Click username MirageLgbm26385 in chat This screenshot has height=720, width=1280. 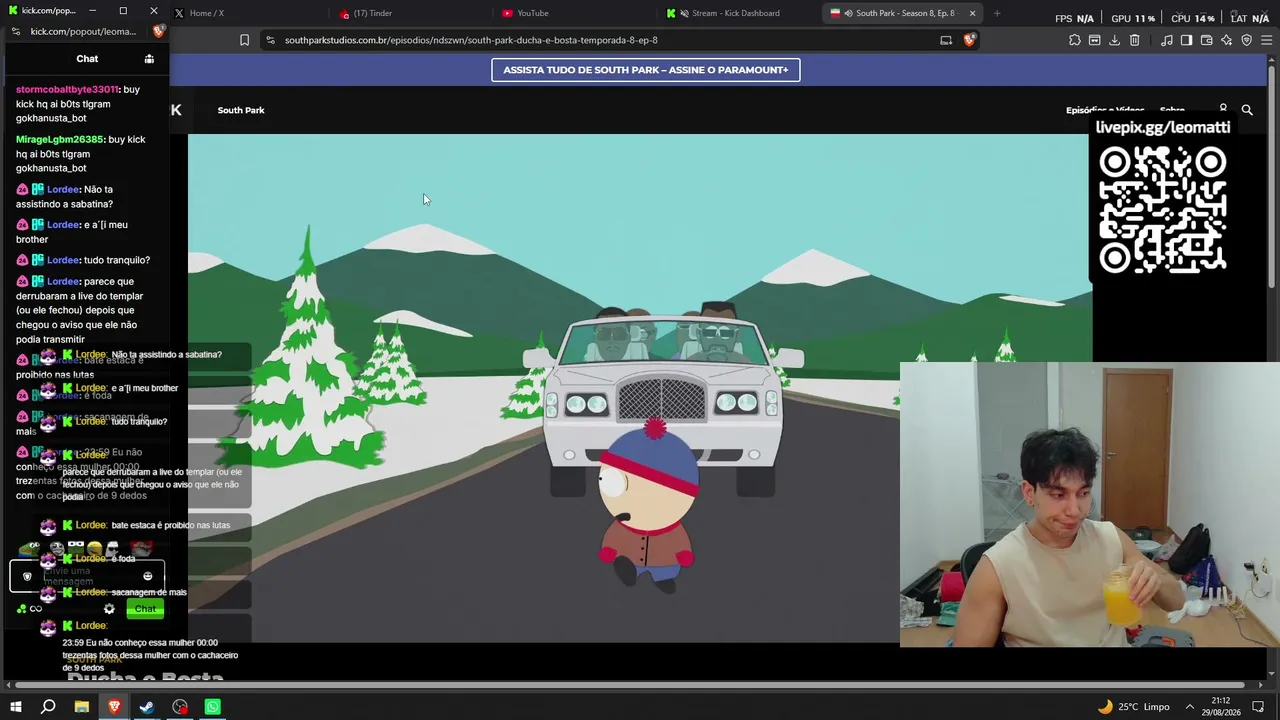click(x=60, y=140)
